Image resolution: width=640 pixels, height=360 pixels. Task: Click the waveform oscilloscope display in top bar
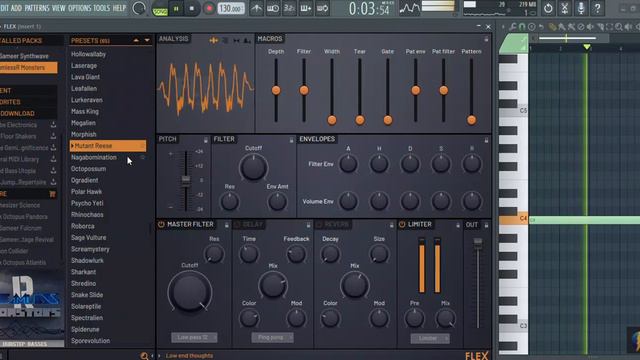pyautogui.click(x=409, y=8)
